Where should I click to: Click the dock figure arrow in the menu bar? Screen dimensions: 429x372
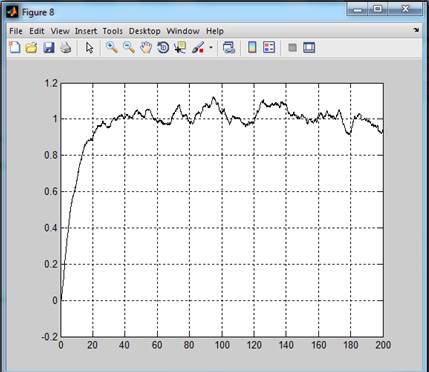(416, 30)
